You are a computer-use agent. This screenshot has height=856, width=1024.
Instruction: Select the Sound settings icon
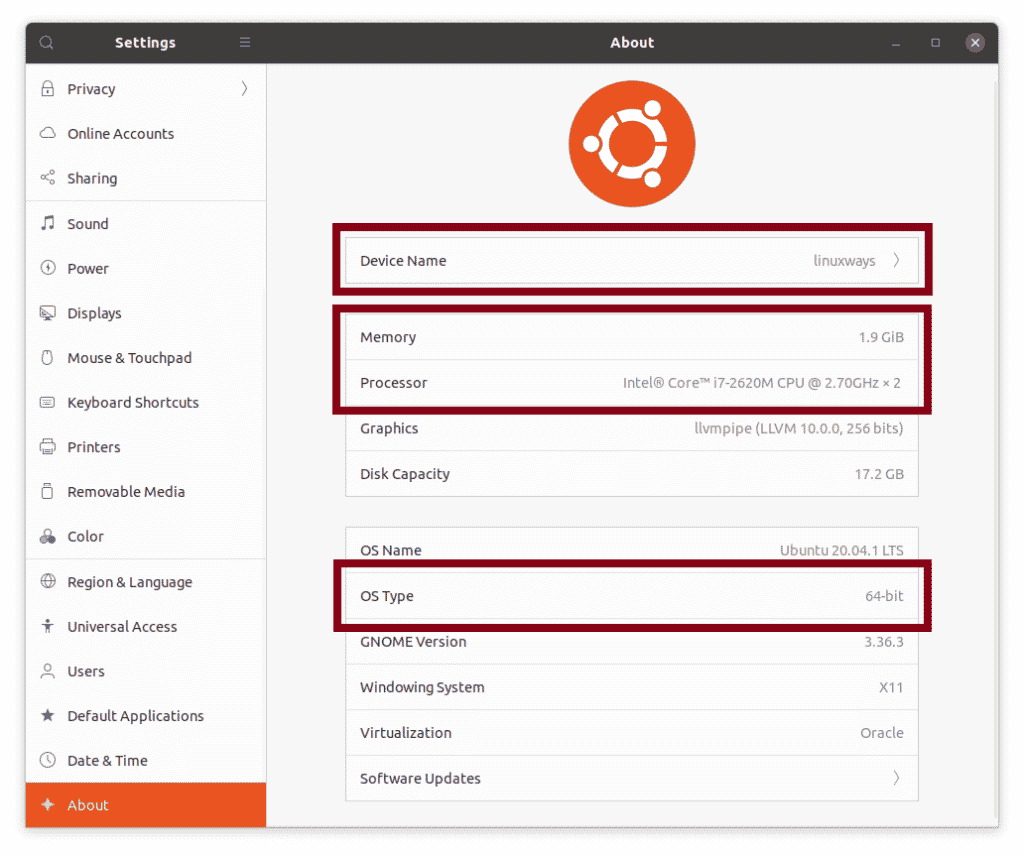pos(47,223)
